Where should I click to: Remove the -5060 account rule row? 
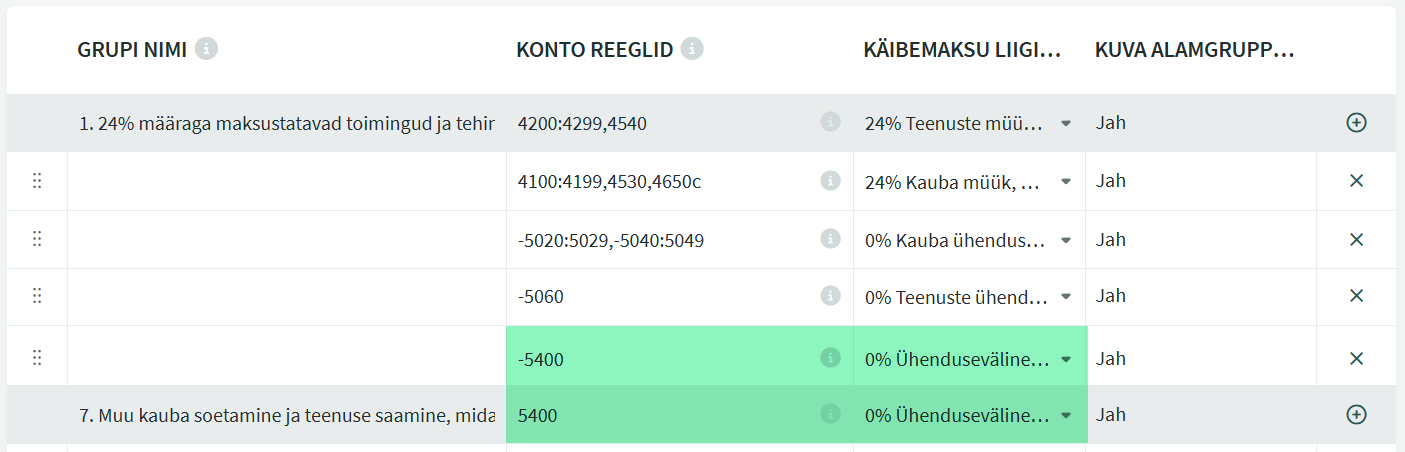tap(1356, 296)
